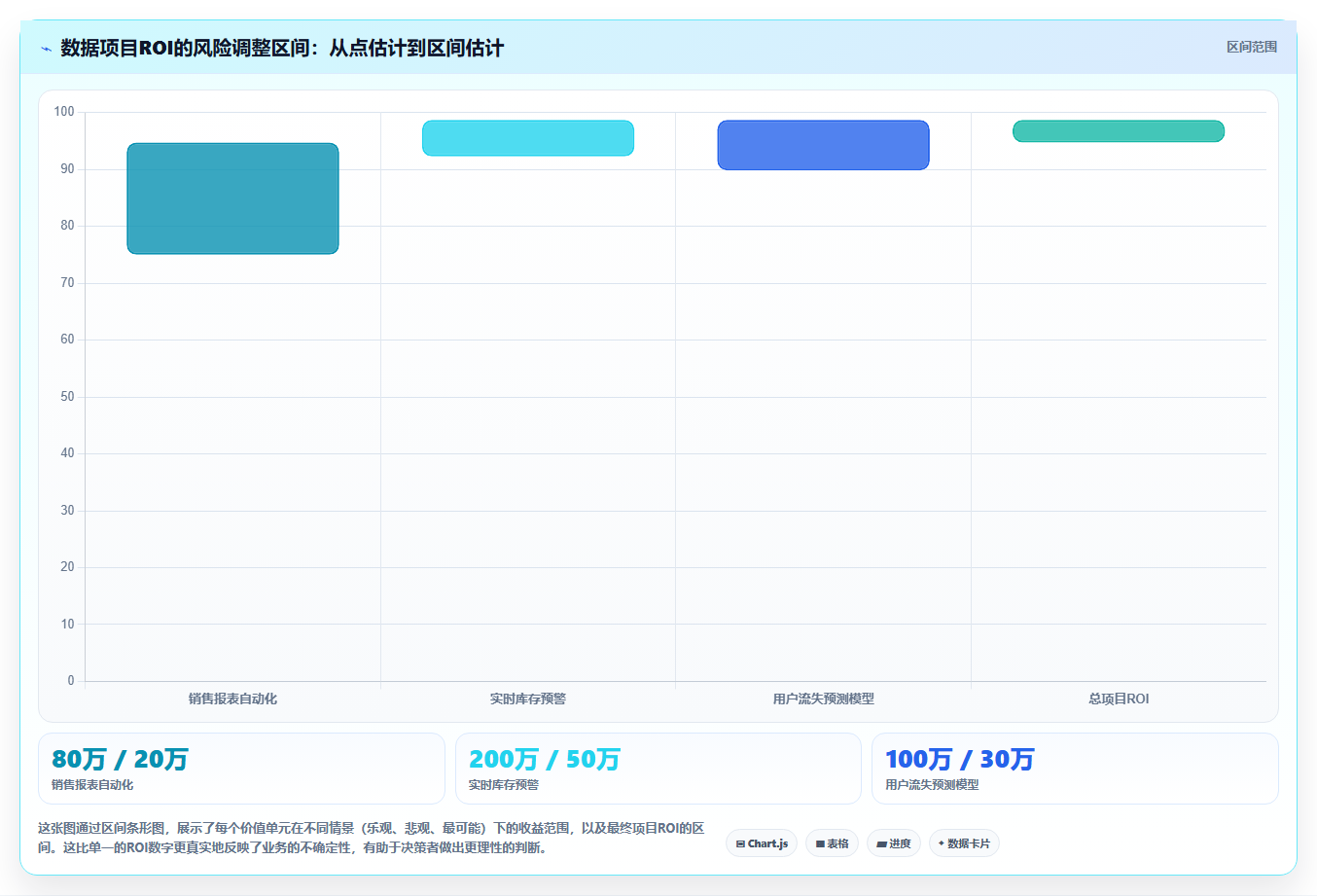Viewport: 1317px width, 896px height.
Task: Click the 用户流失预测模型 caption in the third card
Action: pyautogui.click(x=932, y=785)
